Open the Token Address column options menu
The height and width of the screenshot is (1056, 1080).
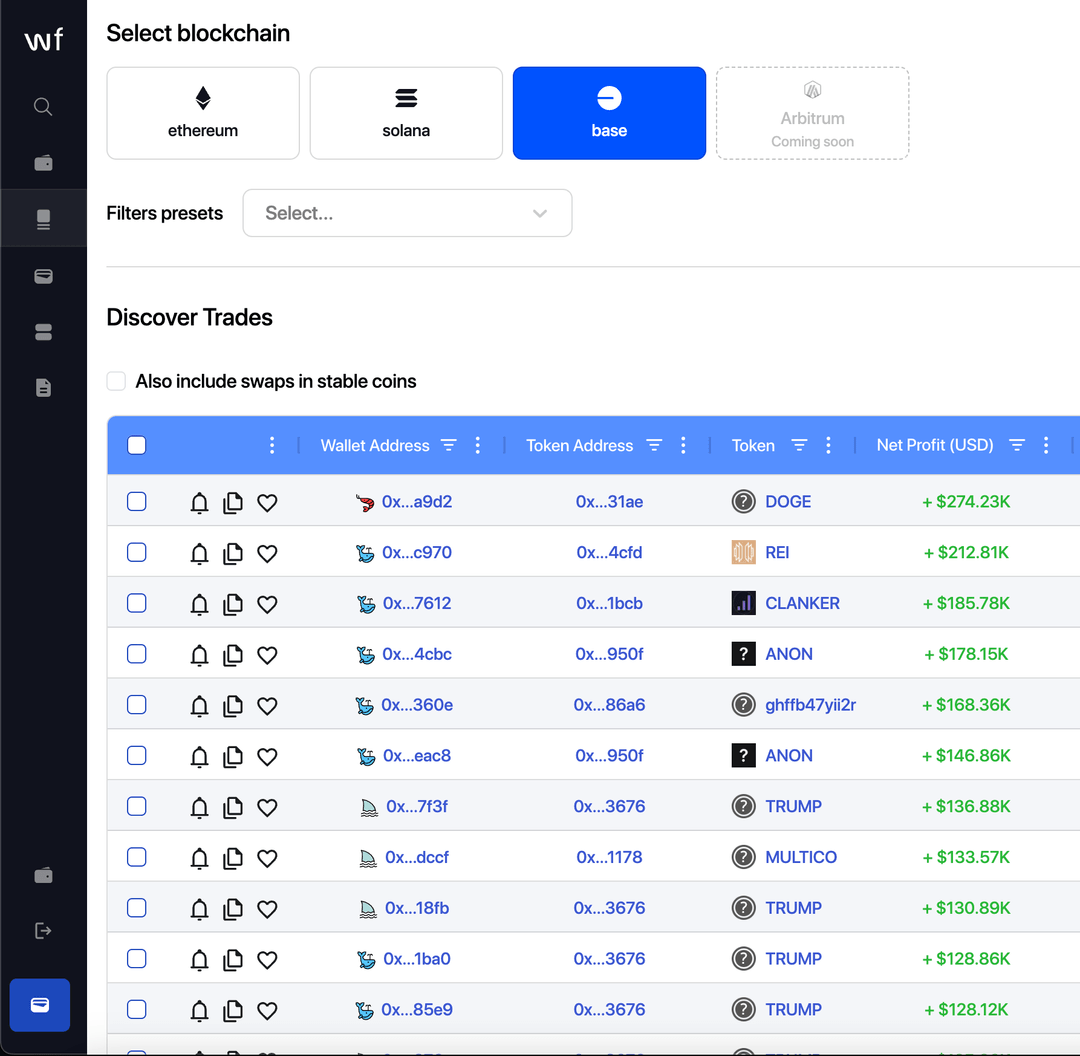[x=683, y=445]
